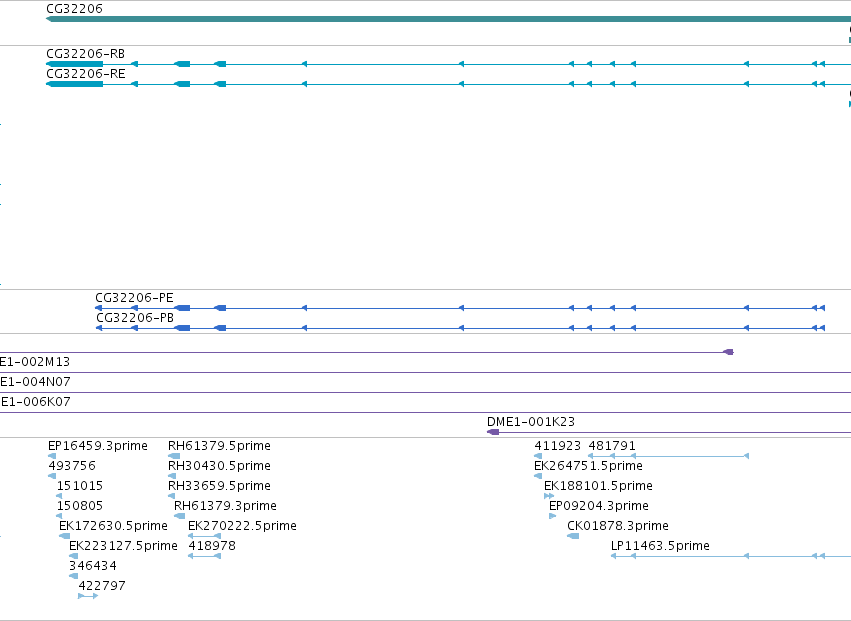Select the EK223127.5prime EST label
The image size is (851, 621).
(x=123, y=546)
